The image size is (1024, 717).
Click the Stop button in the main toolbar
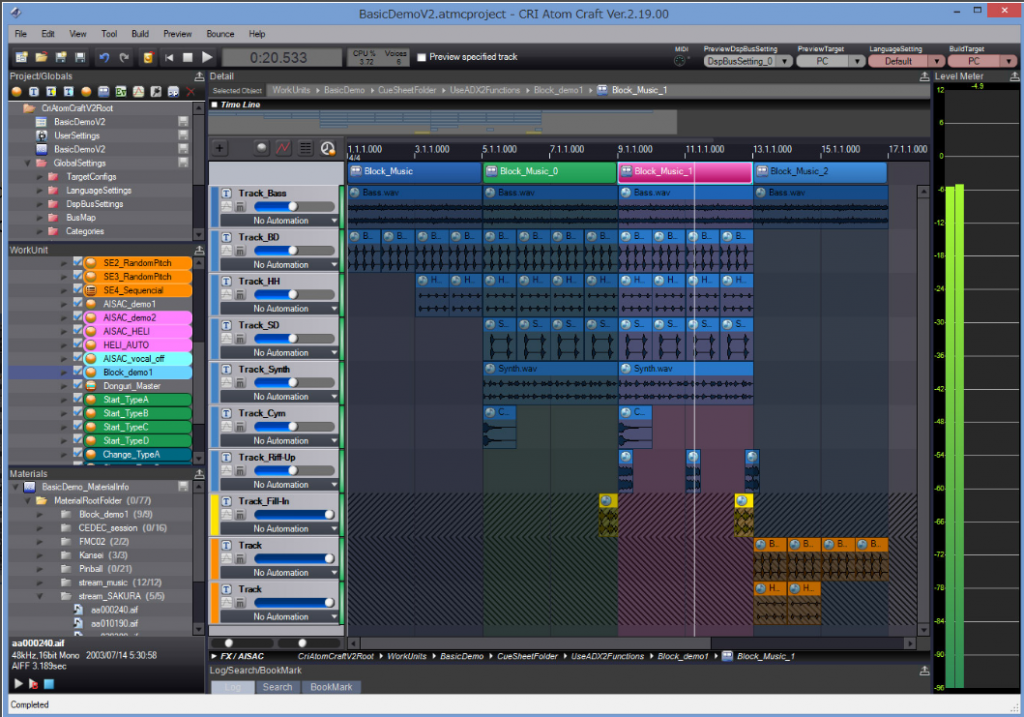[x=188, y=58]
